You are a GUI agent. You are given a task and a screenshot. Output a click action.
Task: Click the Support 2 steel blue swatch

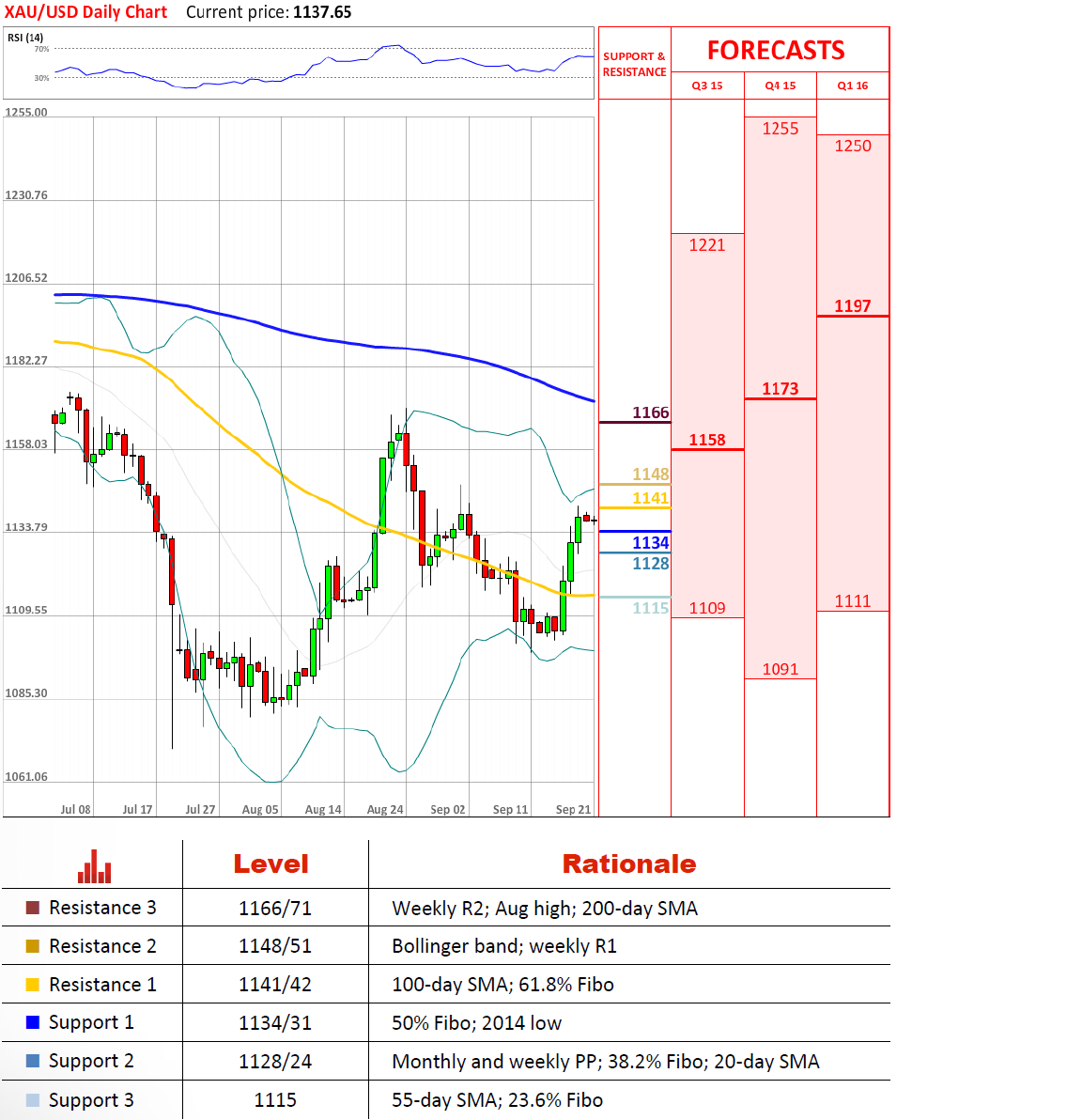[32, 1061]
